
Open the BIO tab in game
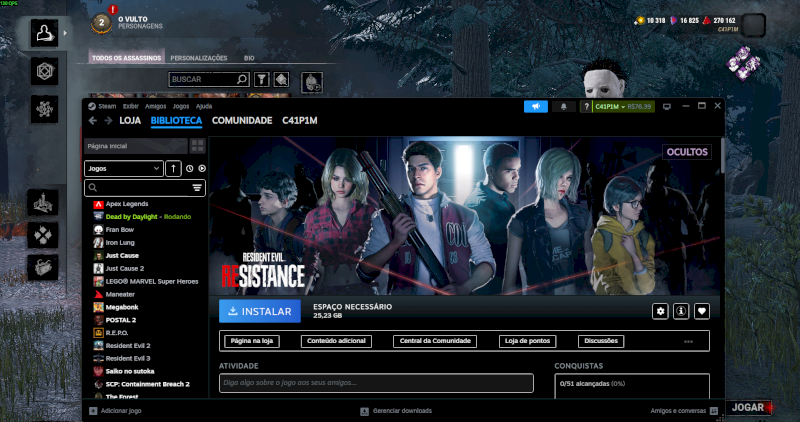tap(249, 58)
